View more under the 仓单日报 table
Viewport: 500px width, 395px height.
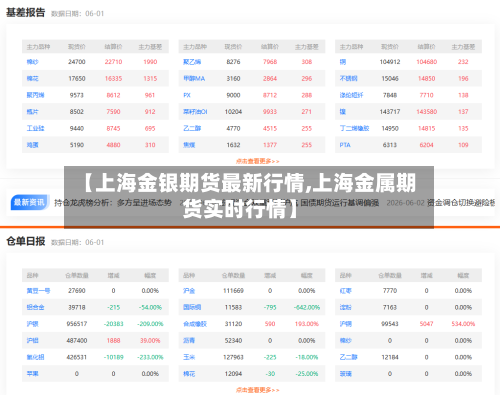click(x=257, y=390)
